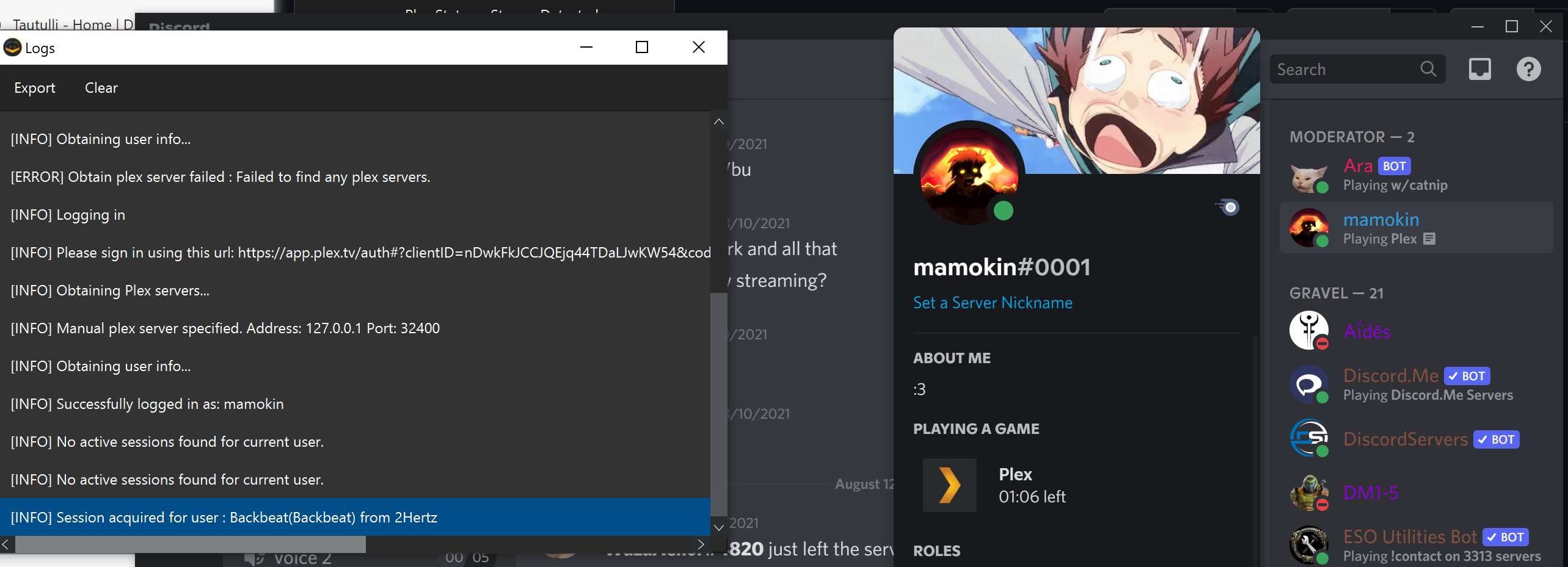The image size is (1568, 567).
Task: Open the Export menu in Logs
Action: pyautogui.click(x=34, y=87)
